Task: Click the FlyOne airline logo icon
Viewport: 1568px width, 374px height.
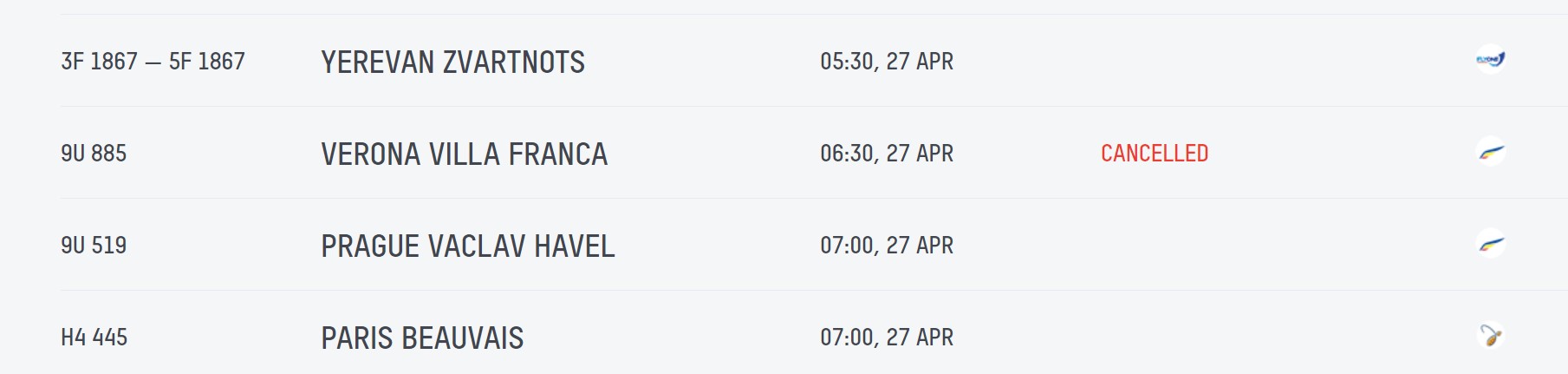Action: coord(1490,60)
